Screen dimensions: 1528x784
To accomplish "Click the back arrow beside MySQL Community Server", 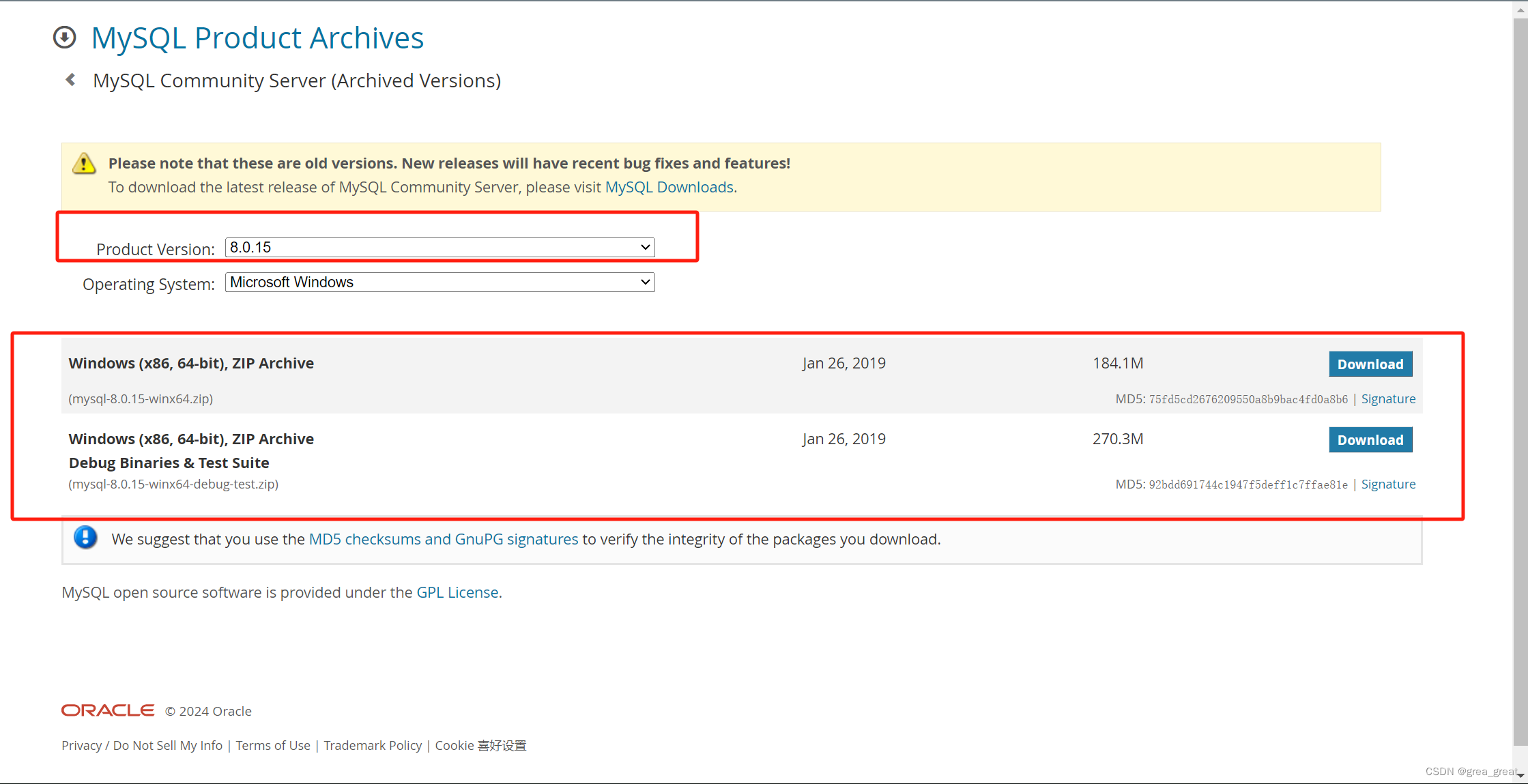I will (70, 80).
